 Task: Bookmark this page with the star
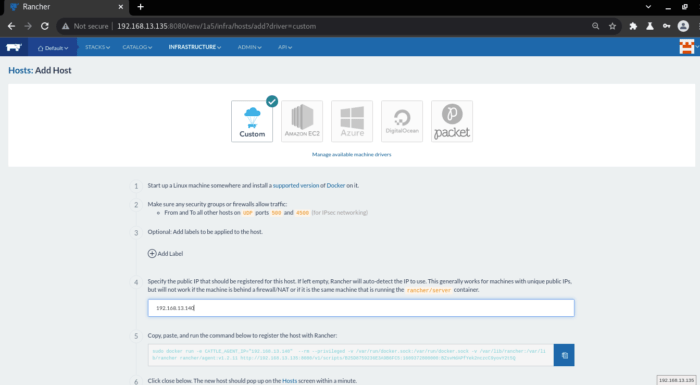(x=612, y=26)
